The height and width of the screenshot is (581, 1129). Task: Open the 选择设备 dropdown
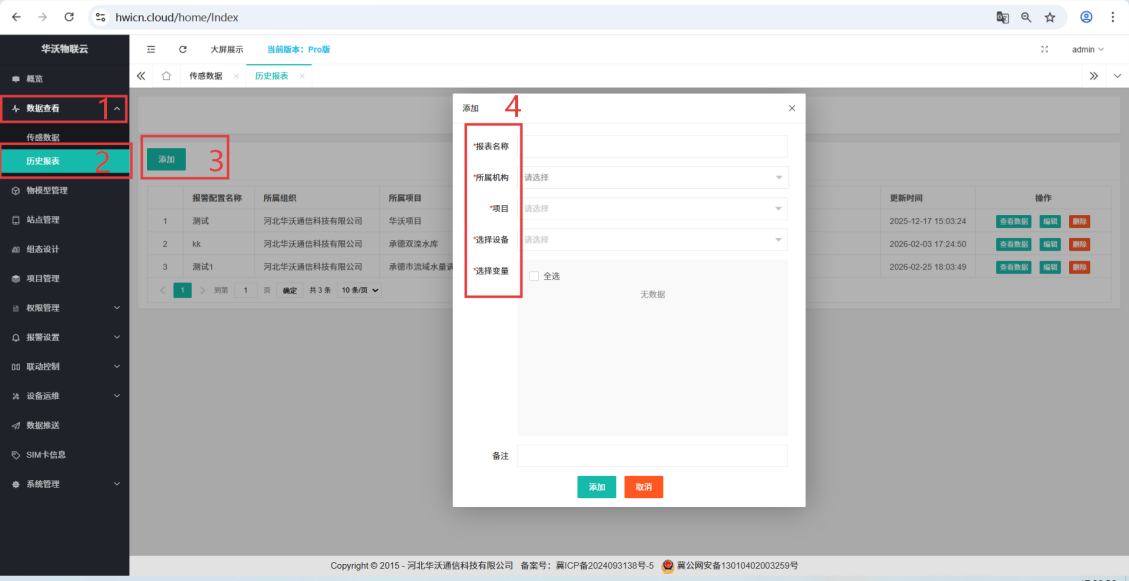click(x=653, y=240)
